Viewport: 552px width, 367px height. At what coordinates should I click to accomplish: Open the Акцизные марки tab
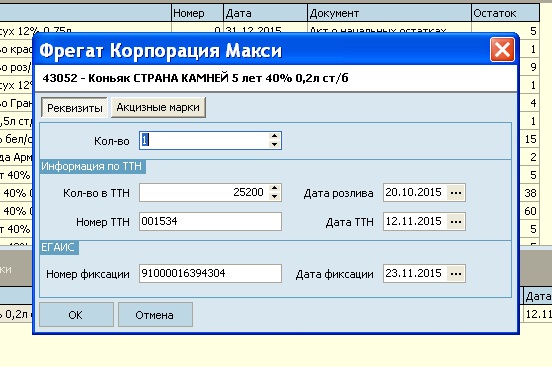pyautogui.click(x=158, y=107)
